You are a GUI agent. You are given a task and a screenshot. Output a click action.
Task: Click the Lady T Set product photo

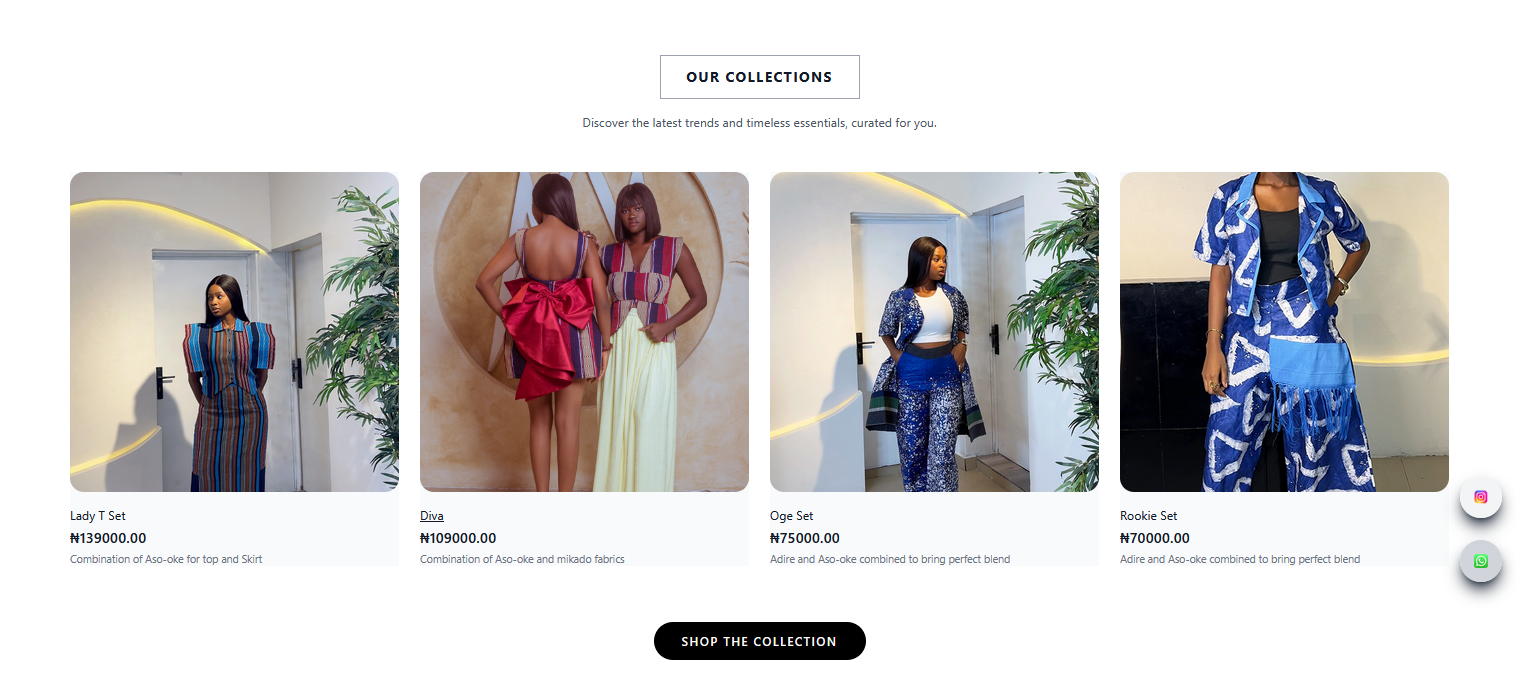click(x=233, y=331)
